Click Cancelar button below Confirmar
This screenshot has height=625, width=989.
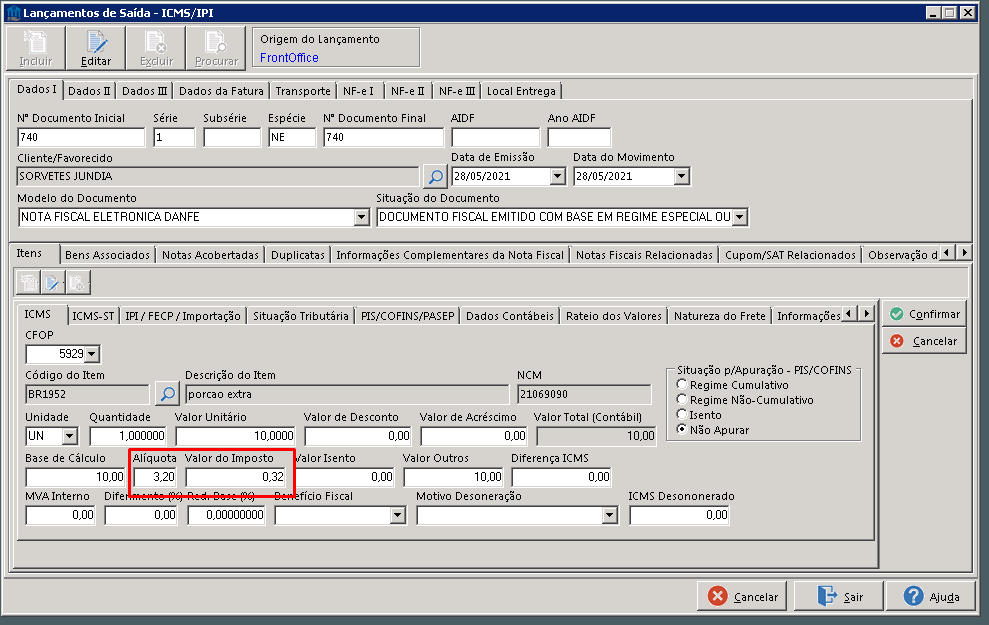[x=924, y=341]
